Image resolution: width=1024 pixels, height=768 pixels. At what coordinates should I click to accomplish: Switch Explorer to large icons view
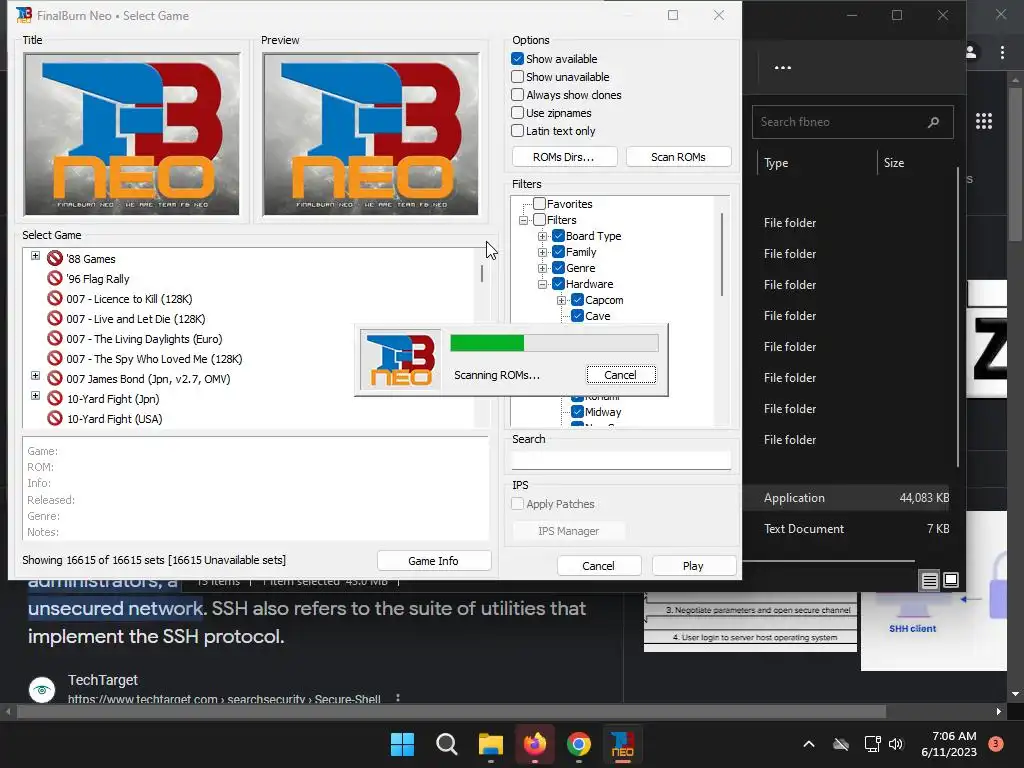[x=951, y=580]
